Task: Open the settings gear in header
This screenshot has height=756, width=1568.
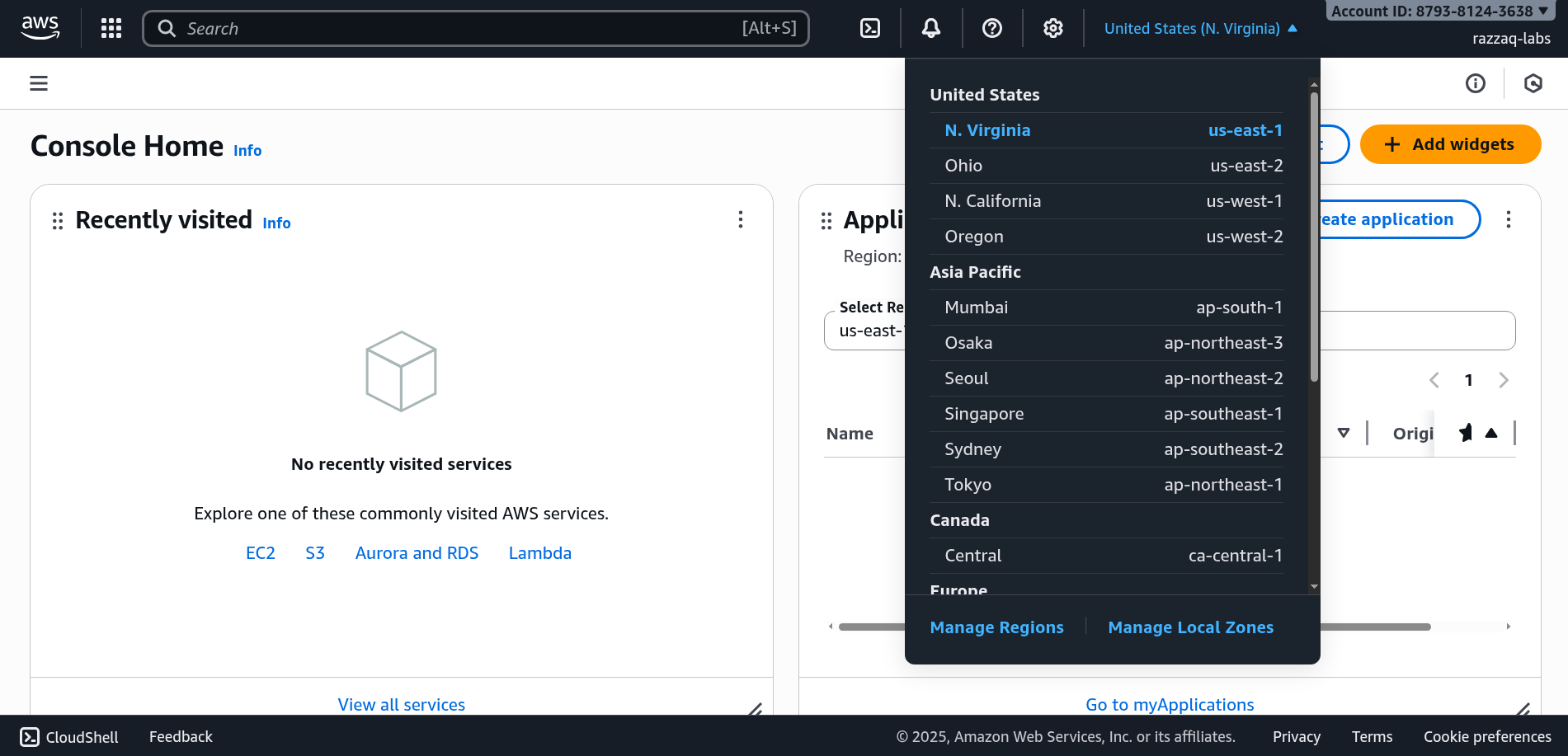Action: coord(1053,29)
